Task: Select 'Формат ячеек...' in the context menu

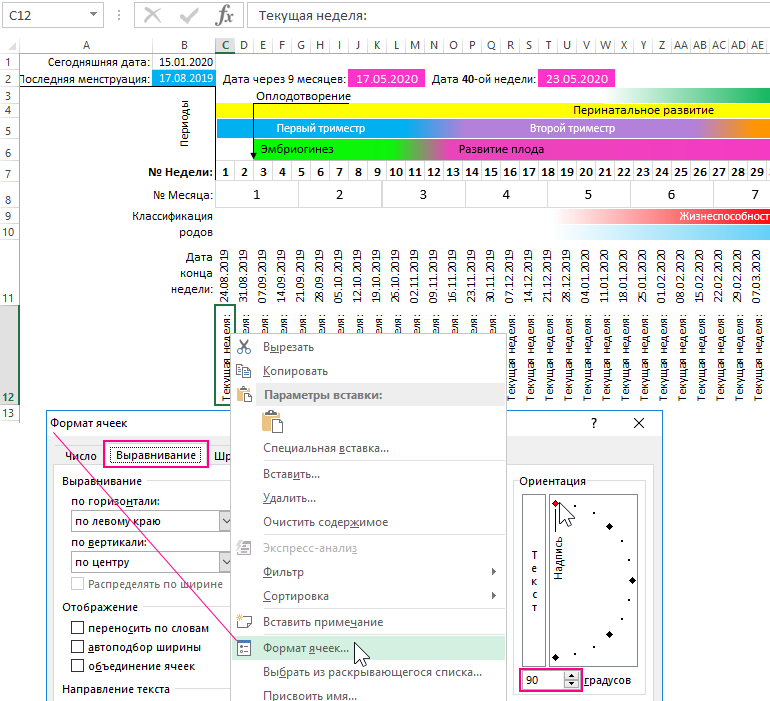Action: click(x=306, y=648)
